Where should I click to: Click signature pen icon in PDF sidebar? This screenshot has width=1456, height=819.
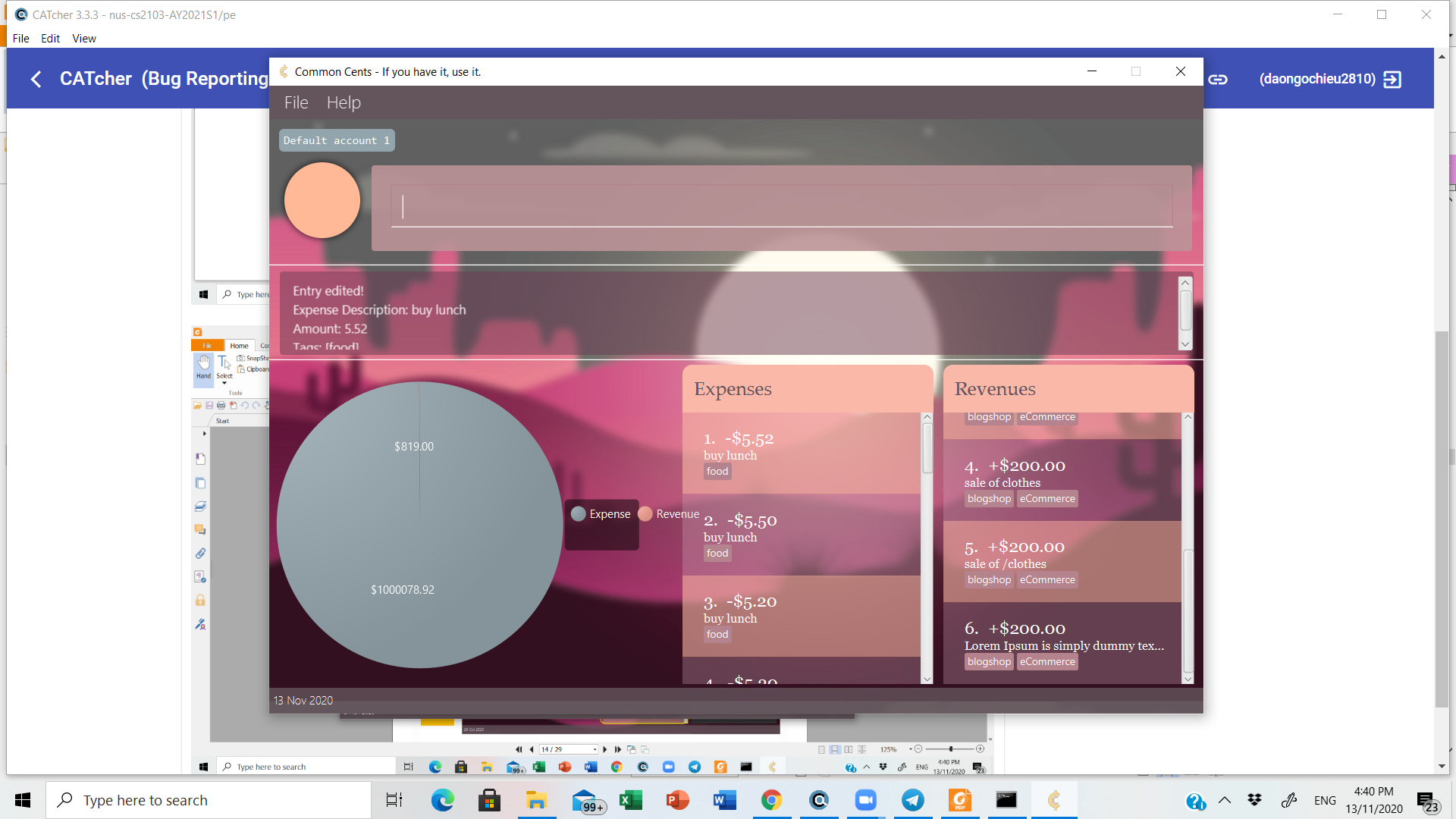(200, 624)
